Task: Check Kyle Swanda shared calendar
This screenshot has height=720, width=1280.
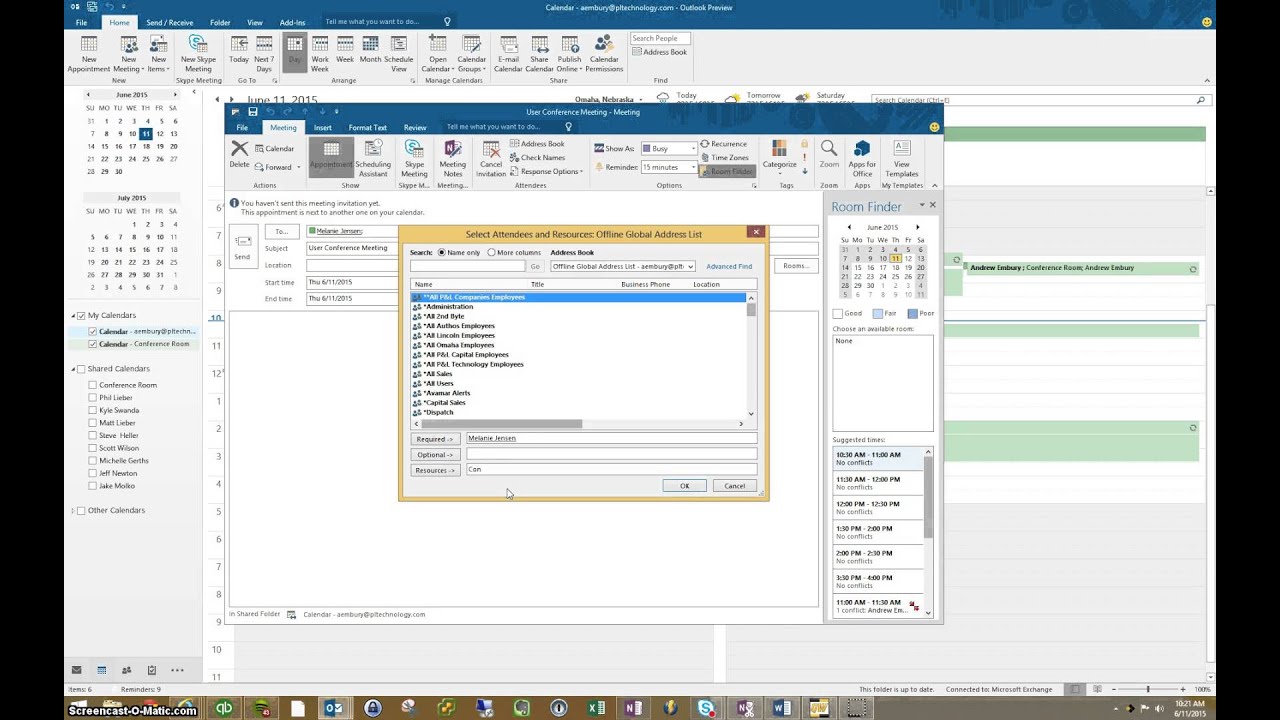Action: coord(93,410)
